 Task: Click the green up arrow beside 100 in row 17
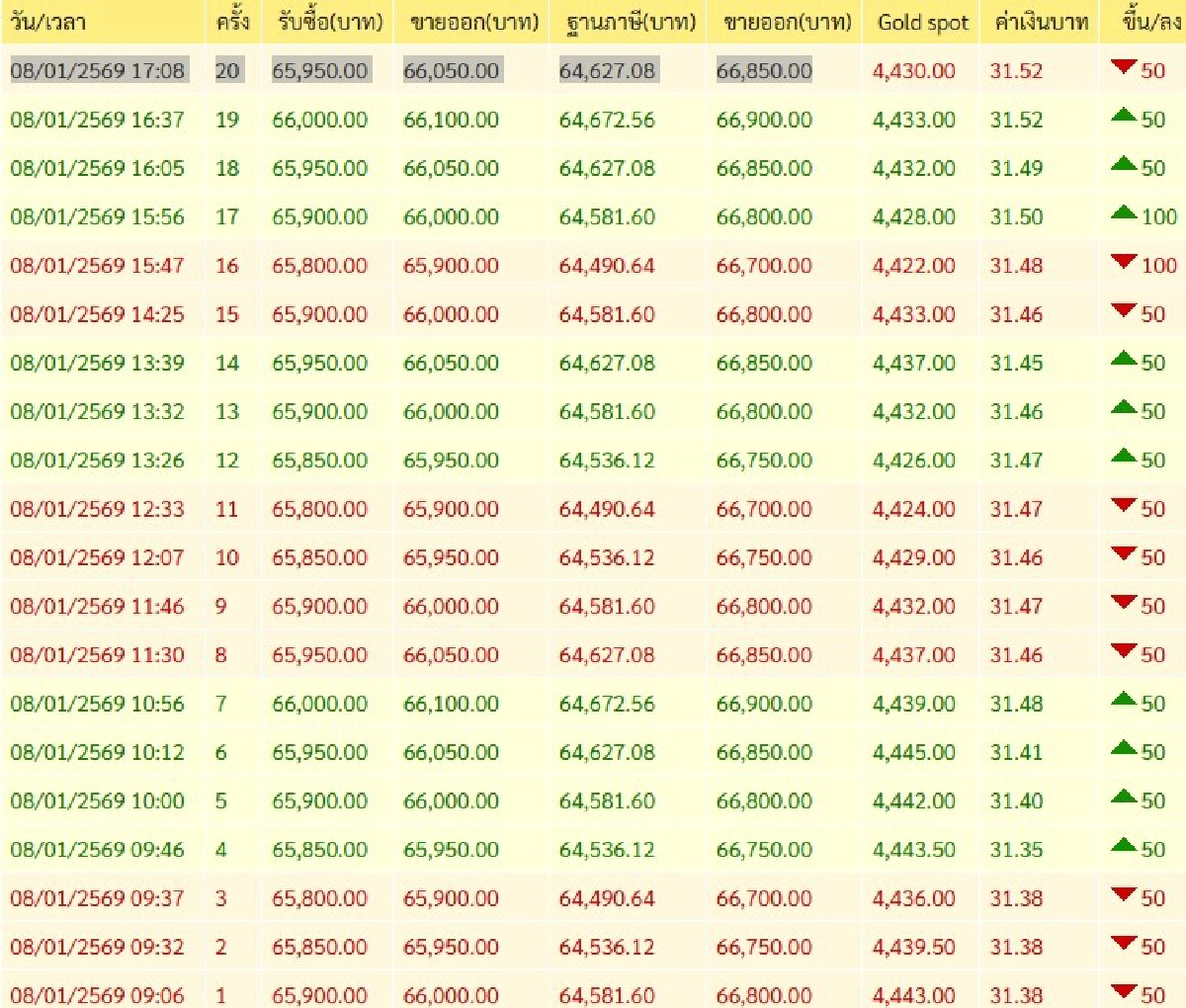point(1123,212)
